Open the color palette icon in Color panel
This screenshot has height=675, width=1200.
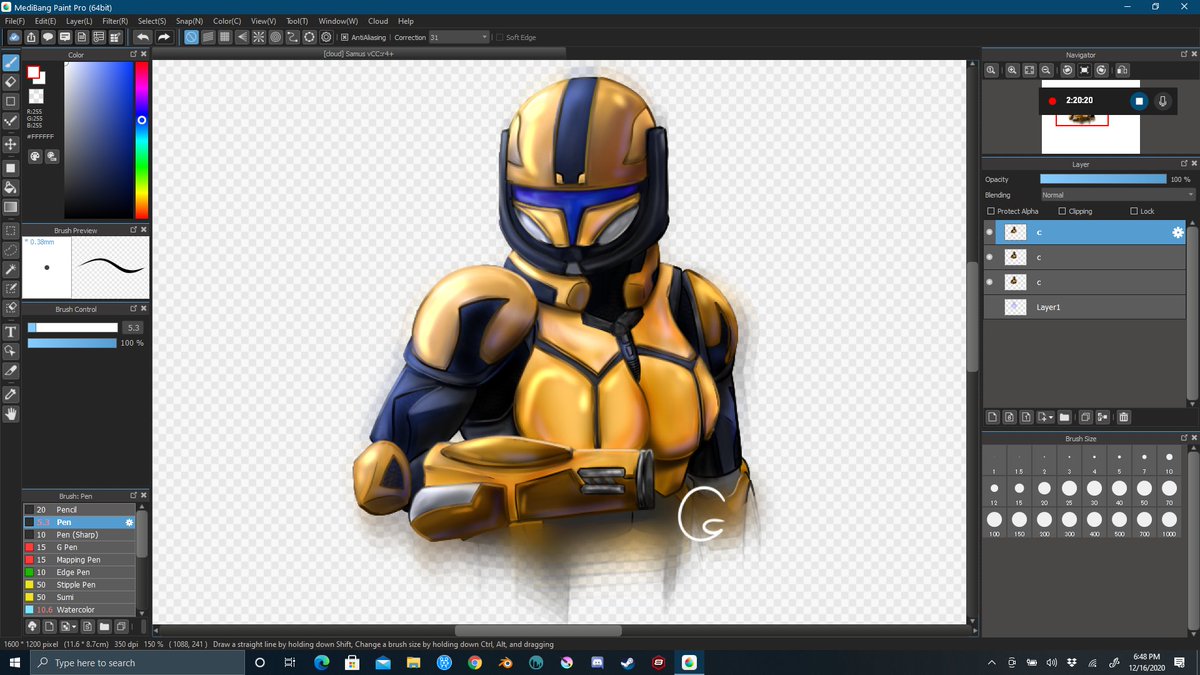coord(34,156)
